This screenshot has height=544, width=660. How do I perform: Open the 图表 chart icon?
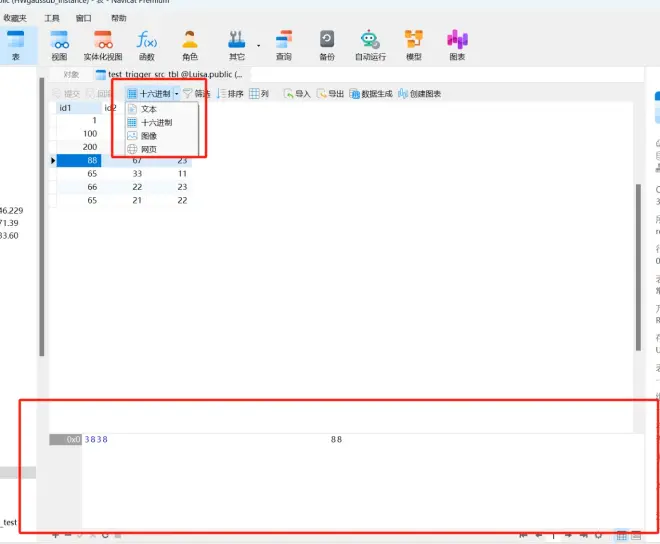[457, 45]
